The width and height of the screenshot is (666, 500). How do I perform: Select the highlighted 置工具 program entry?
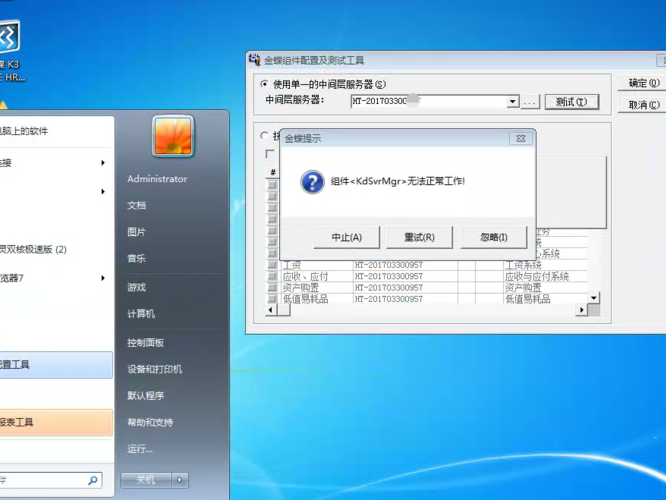[x=56, y=364]
